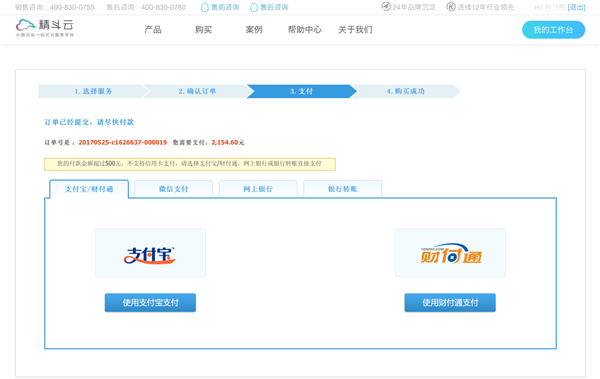600x379 pixels.
Task: Click the 精斗云 cloud logo
Action: [x=45, y=28]
